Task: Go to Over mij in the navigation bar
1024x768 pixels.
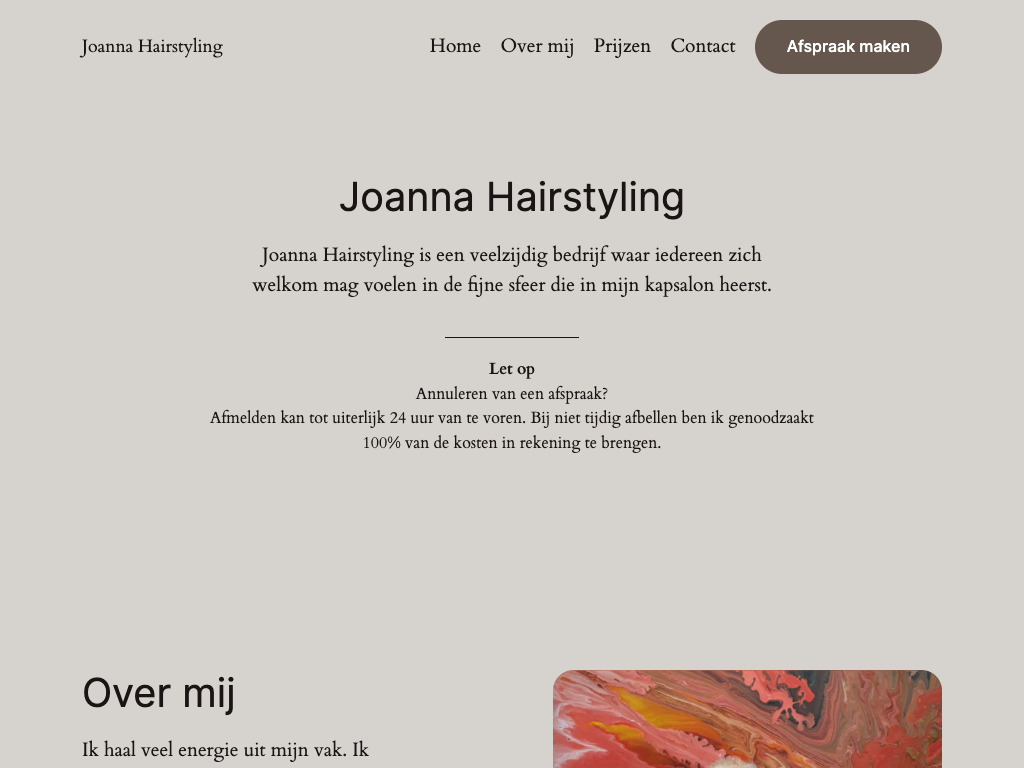Action: coord(537,46)
